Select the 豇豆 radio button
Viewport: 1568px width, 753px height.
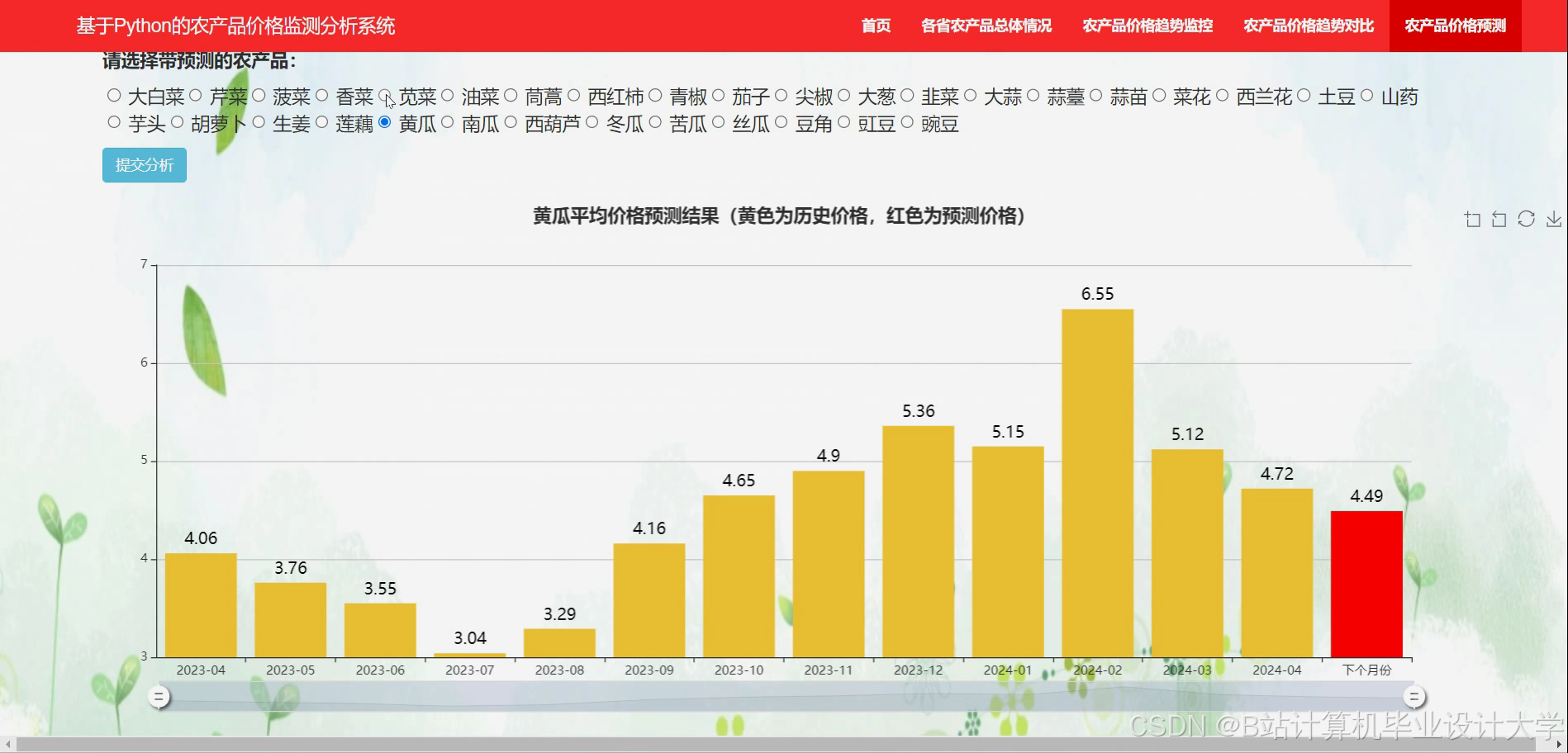tap(843, 122)
